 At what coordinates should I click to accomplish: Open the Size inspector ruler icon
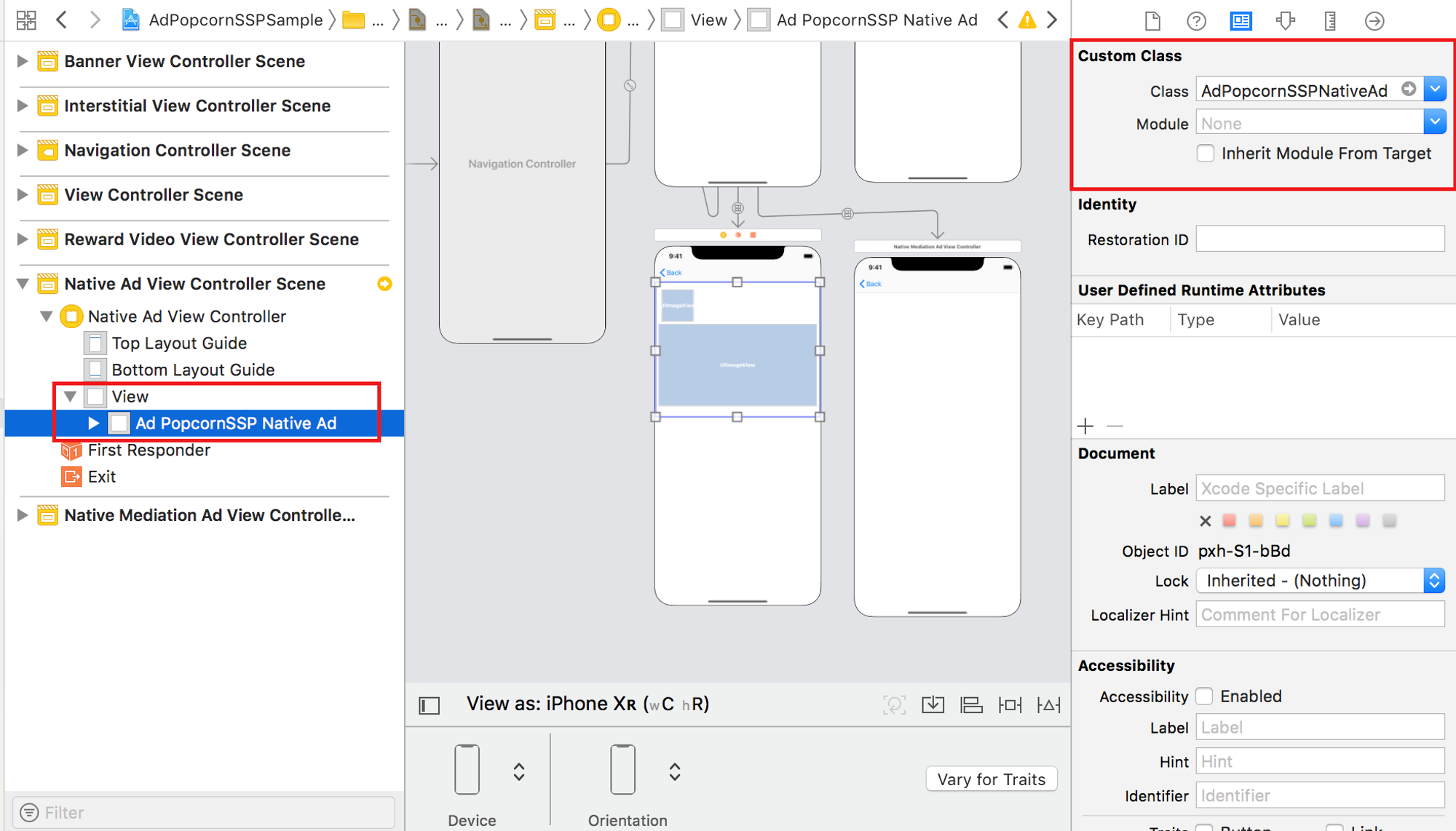(x=1330, y=20)
